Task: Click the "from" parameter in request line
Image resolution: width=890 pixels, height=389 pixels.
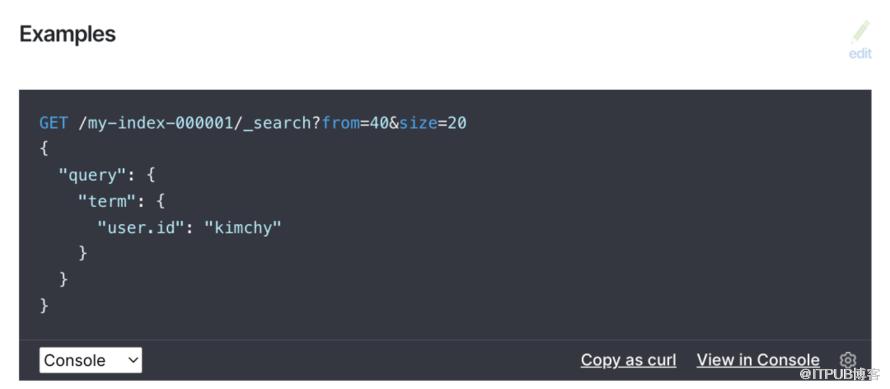Action: tap(341, 123)
